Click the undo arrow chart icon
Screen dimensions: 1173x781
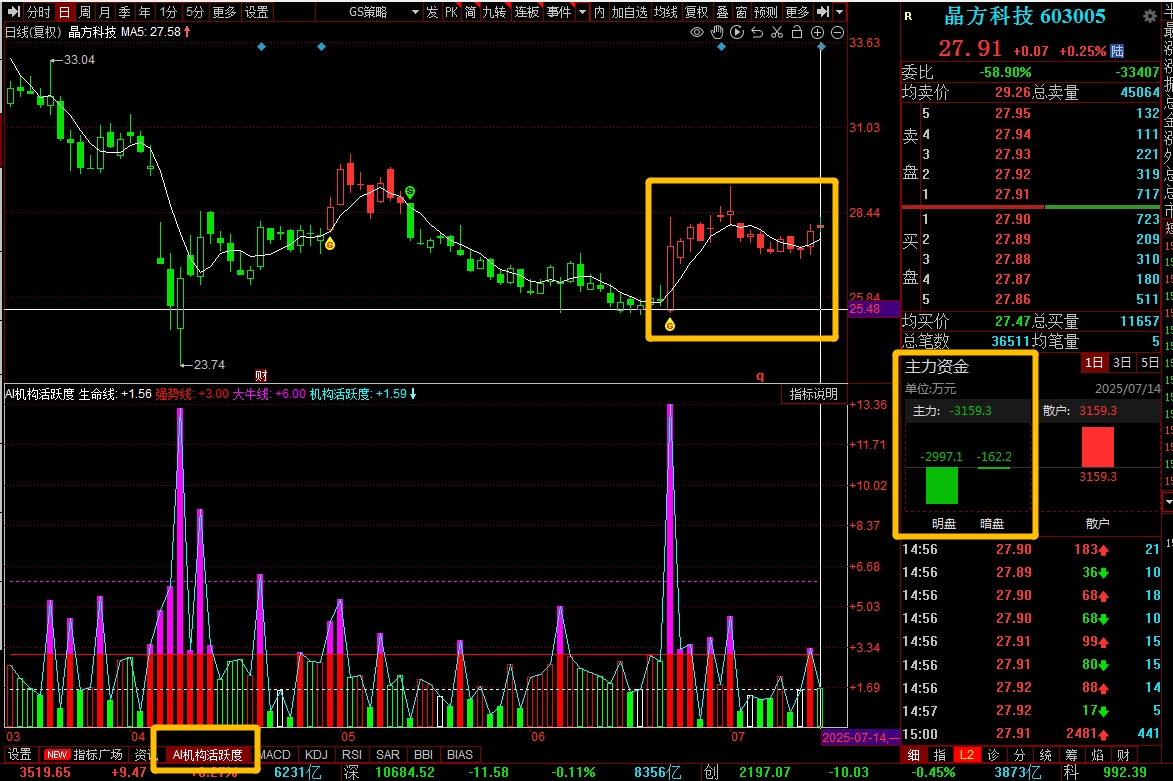(x=757, y=32)
